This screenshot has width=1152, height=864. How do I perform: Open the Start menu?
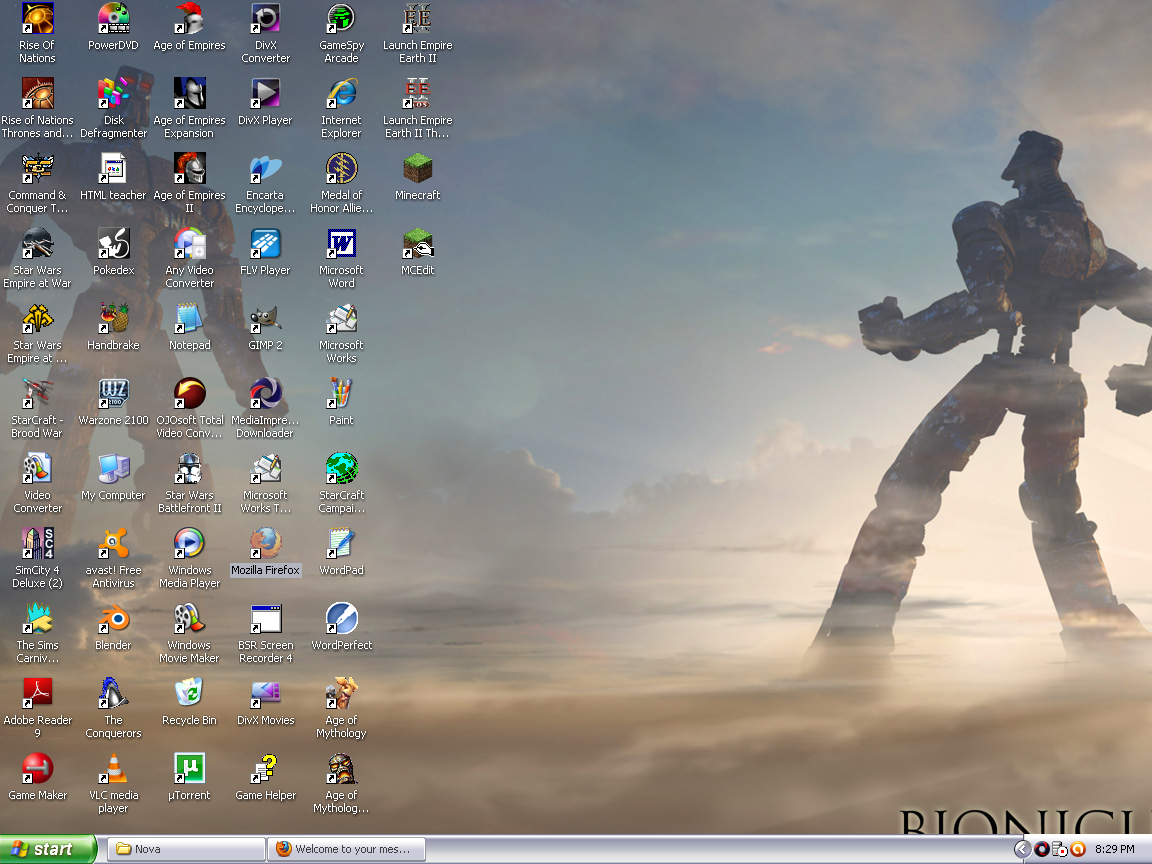pos(48,849)
